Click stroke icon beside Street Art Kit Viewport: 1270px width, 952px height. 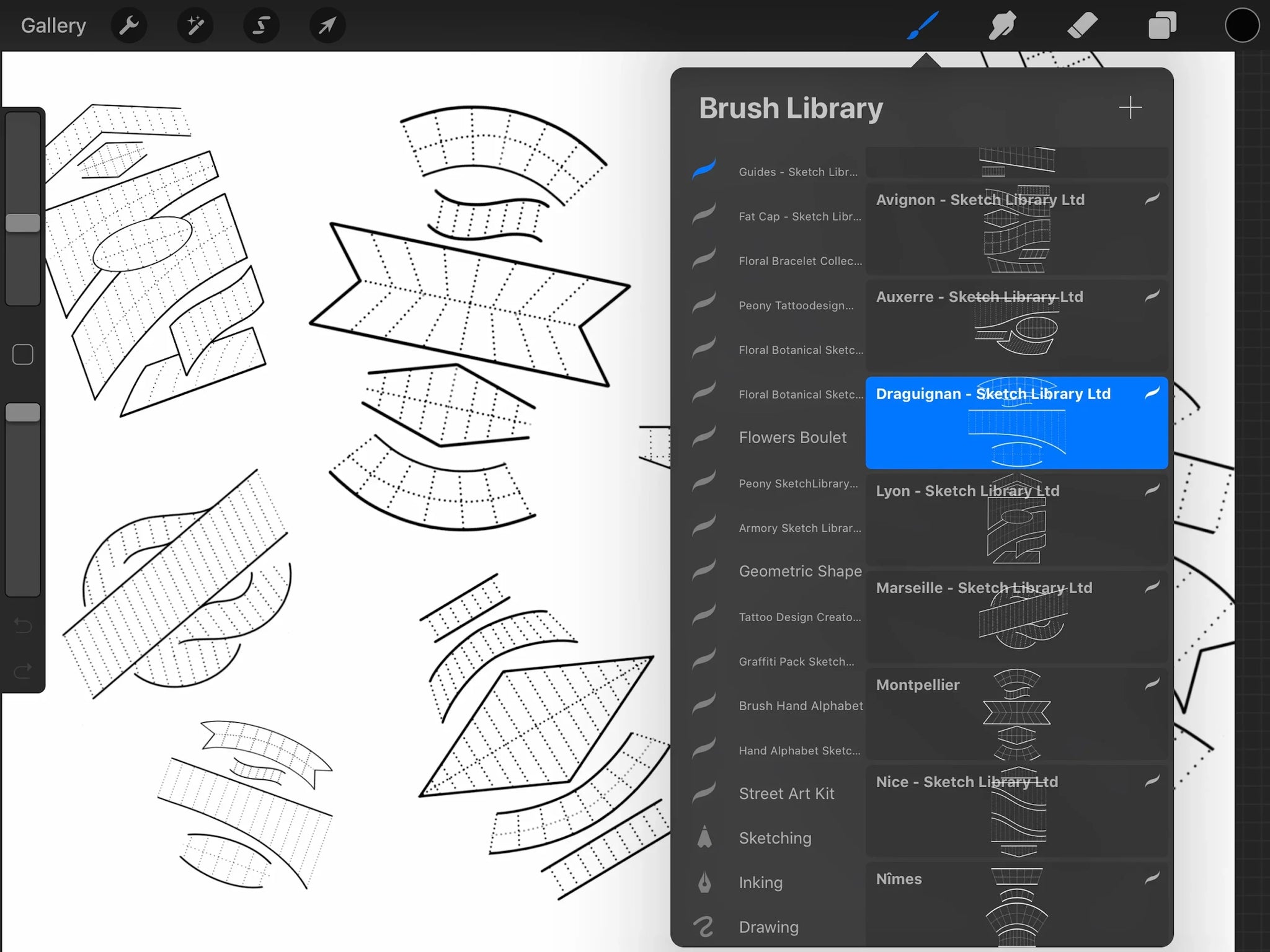click(704, 793)
